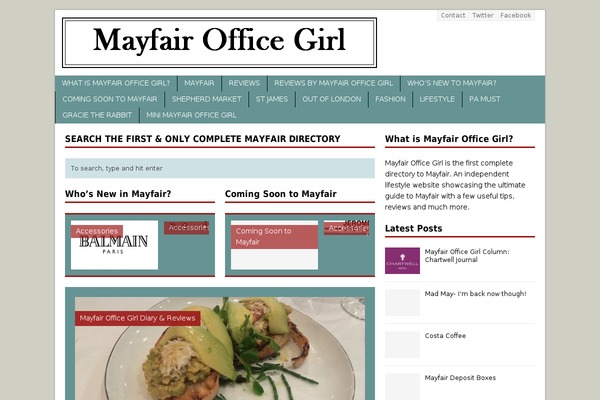
Task: Click the Costa Coffee placeholder thumbnail
Action: 402,344
